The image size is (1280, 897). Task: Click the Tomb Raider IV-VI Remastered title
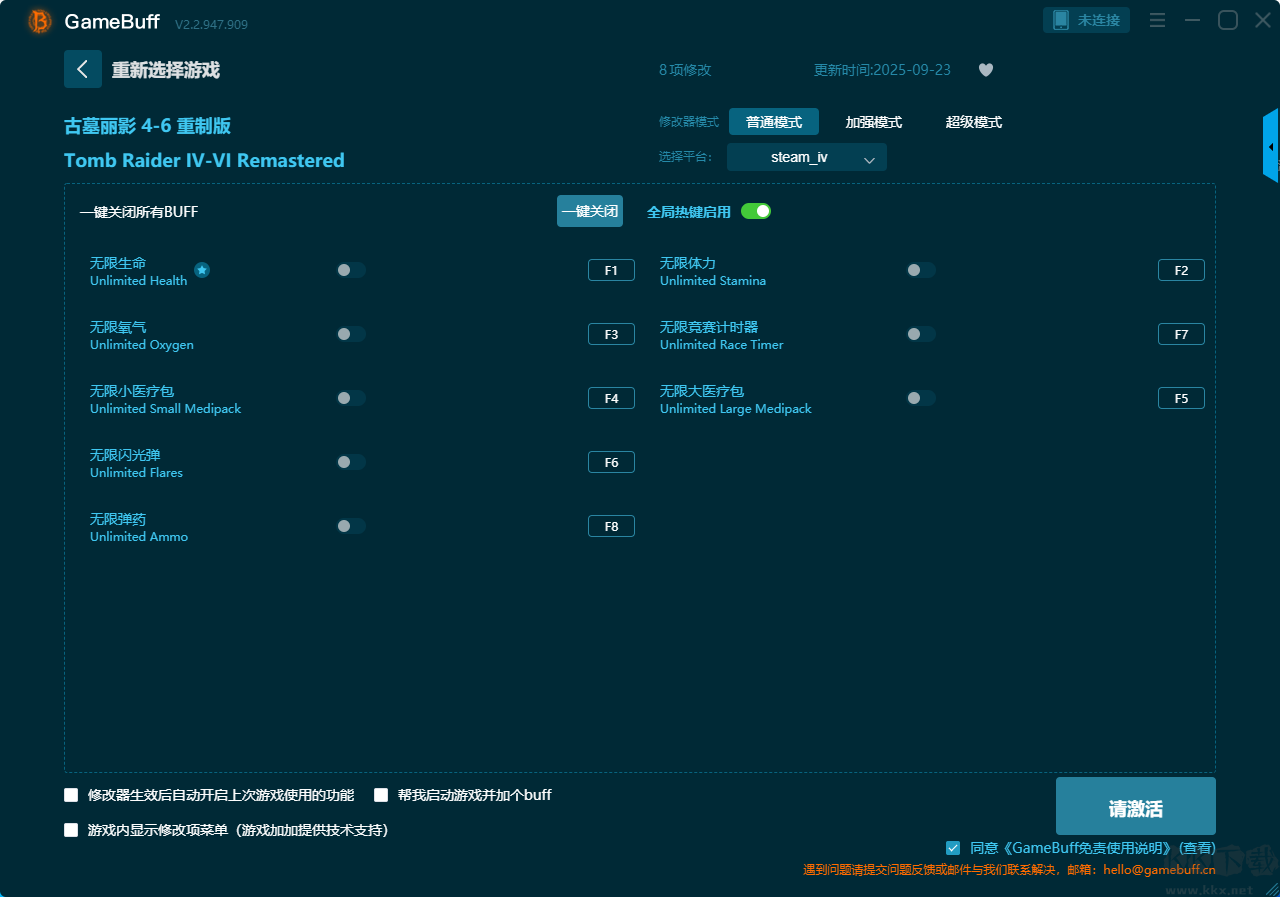coord(204,160)
